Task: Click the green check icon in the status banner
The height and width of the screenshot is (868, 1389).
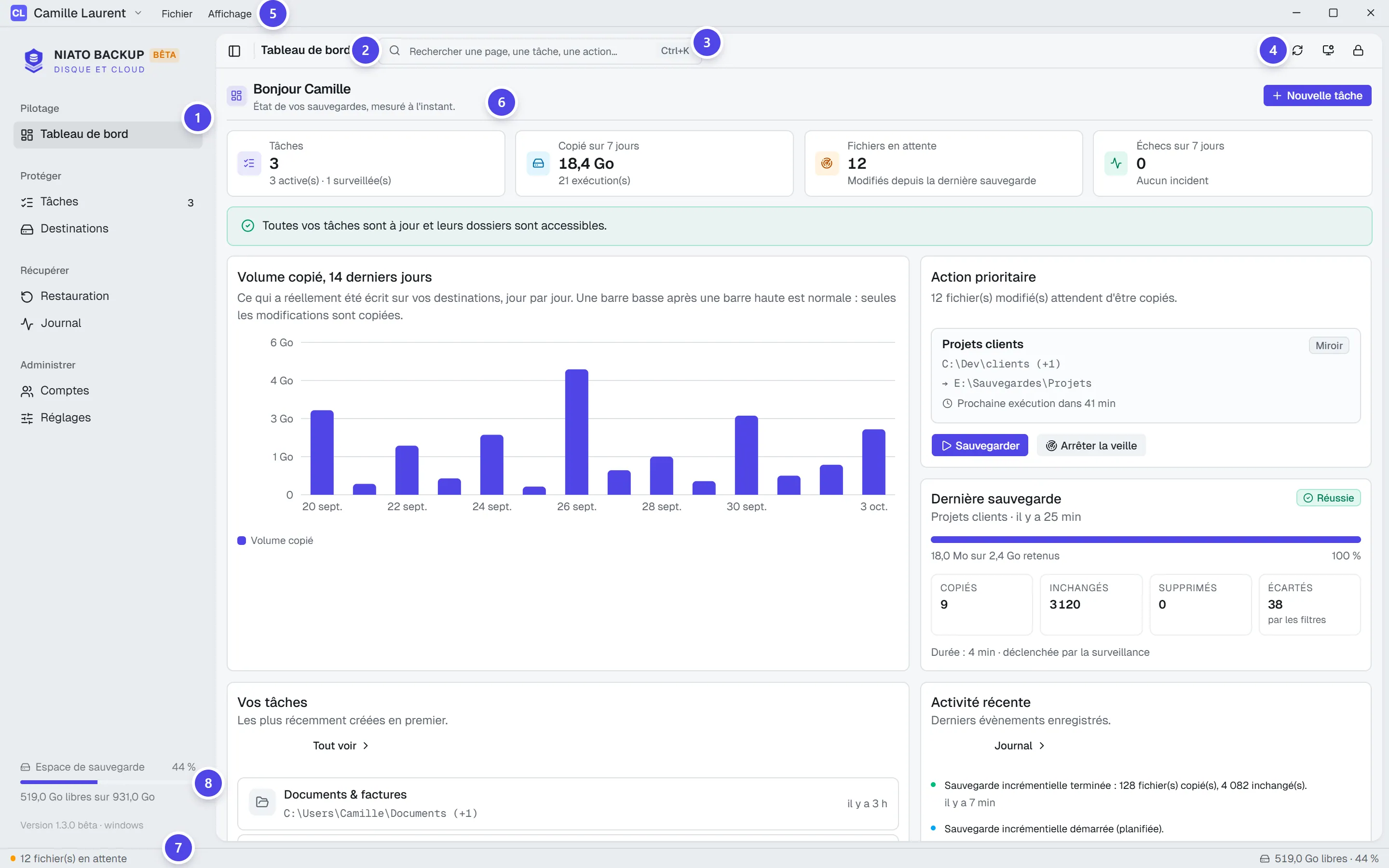Action: pyautogui.click(x=248, y=226)
